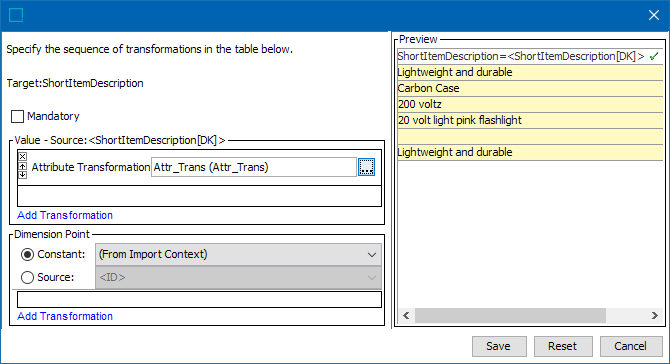The image size is (670, 364).
Task: Click the preview horizontal scrollbar thumb
Action: coord(510,315)
